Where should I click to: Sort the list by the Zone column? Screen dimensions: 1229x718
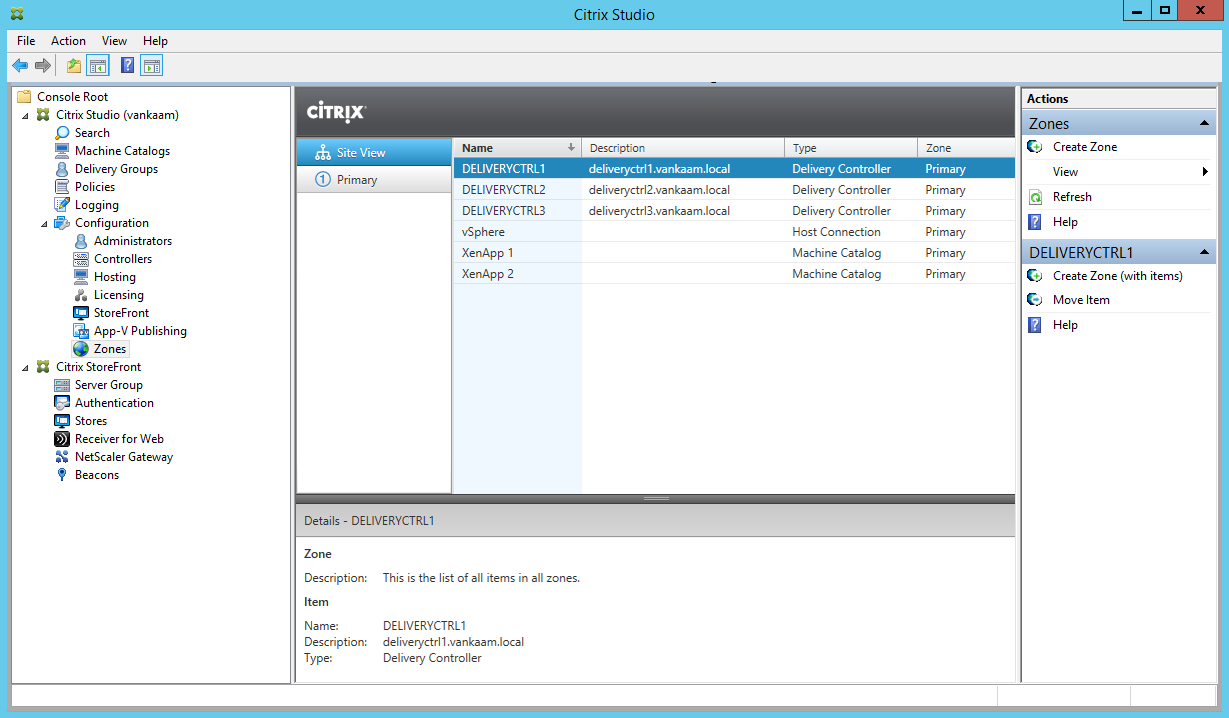(x=966, y=148)
